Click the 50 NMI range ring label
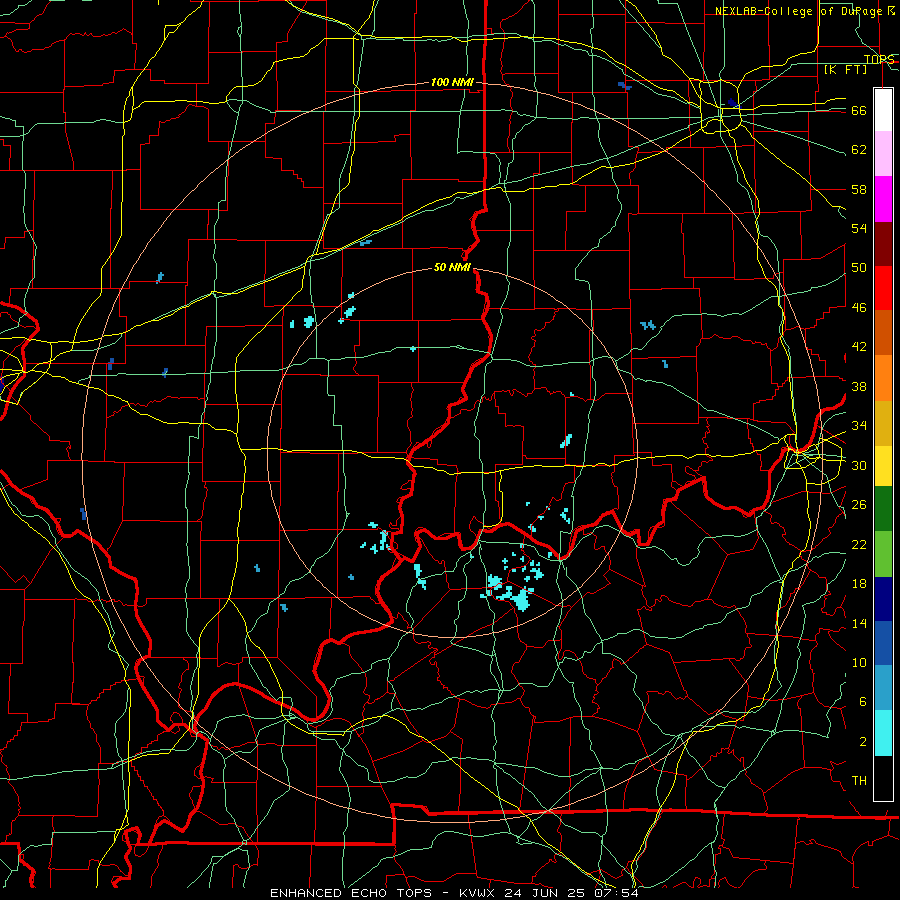The height and width of the screenshot is (900, 900). coord(452,267)
